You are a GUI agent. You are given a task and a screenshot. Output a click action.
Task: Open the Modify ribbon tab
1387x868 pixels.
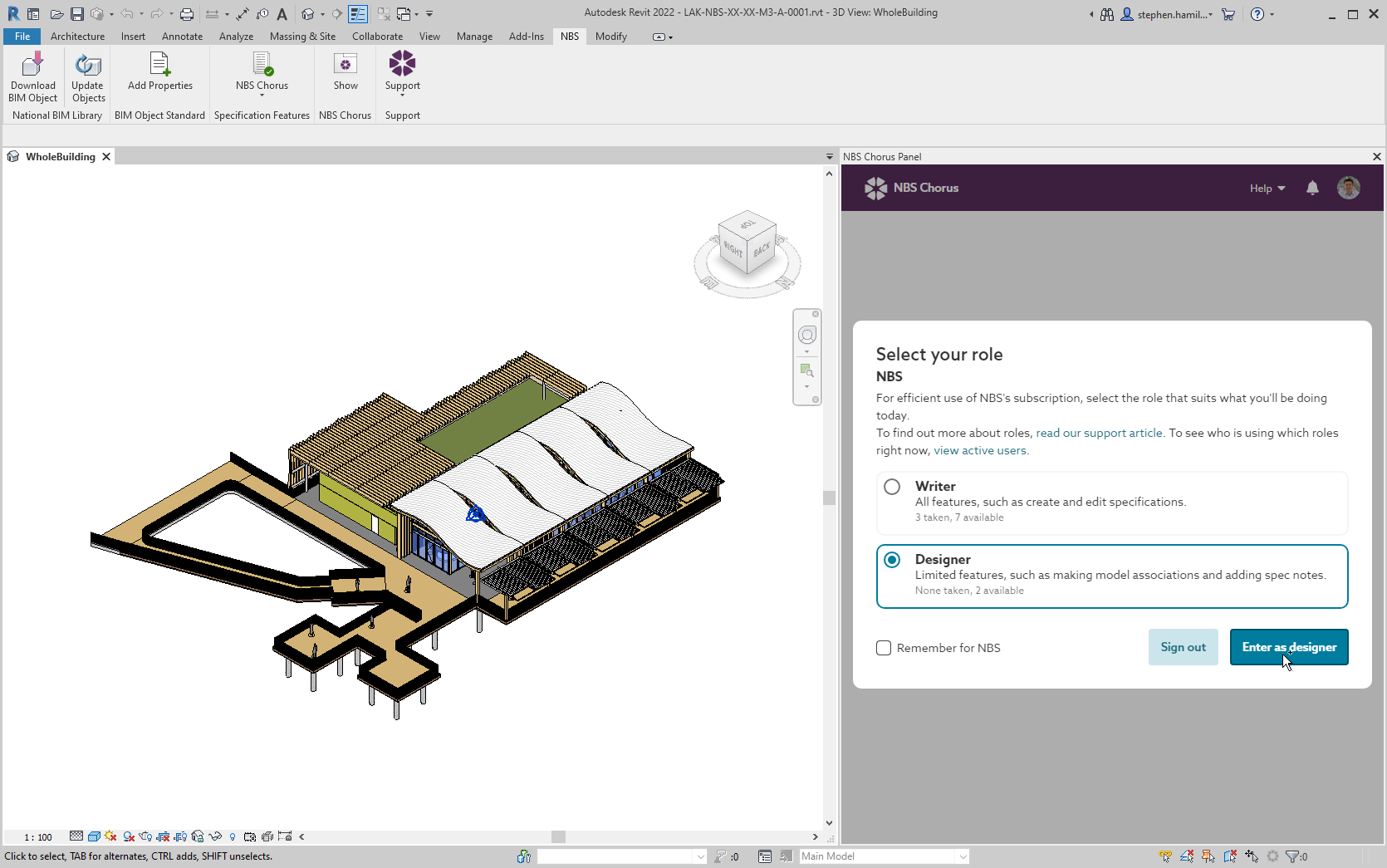(611, 37)
